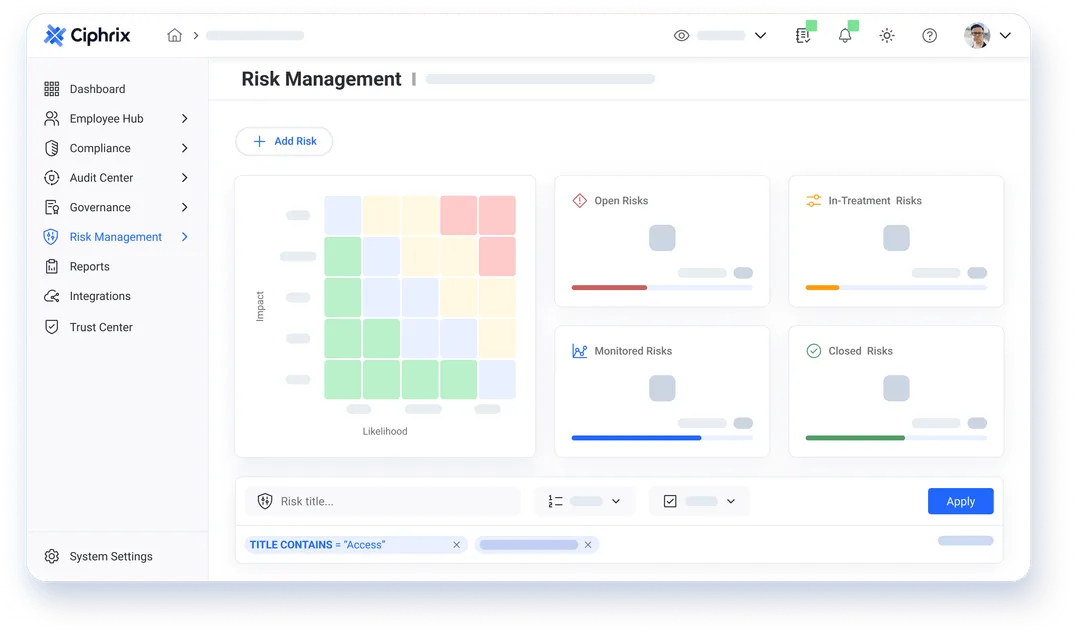Image resolution: width=1080 pixels, height=641 pixels.
Task: Click the user profile avatar
Action: [x=977, y=35]
